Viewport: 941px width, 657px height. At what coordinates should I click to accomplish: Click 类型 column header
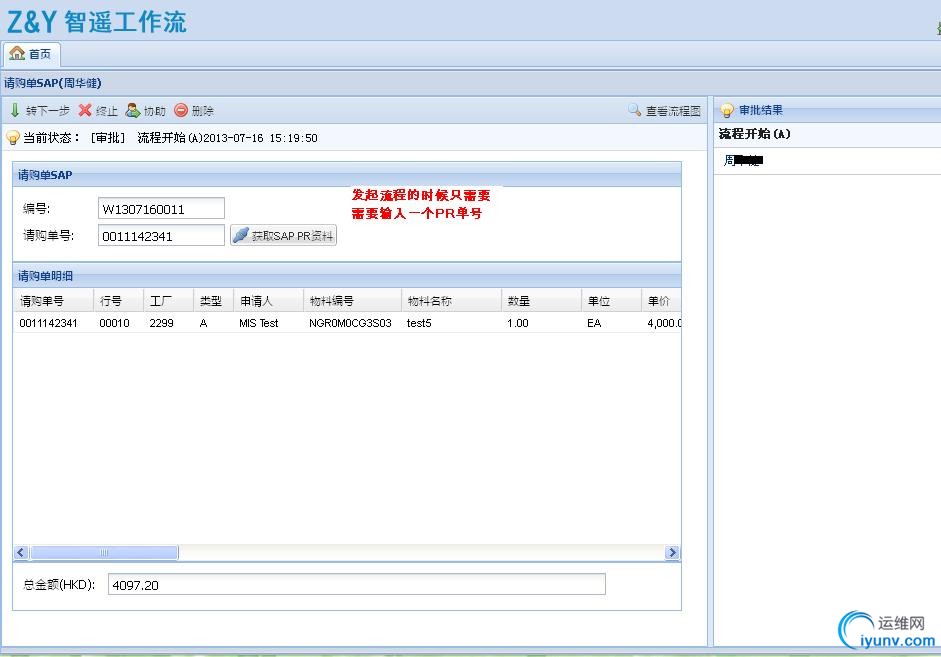pyautogui.click(x=213, y=301)
